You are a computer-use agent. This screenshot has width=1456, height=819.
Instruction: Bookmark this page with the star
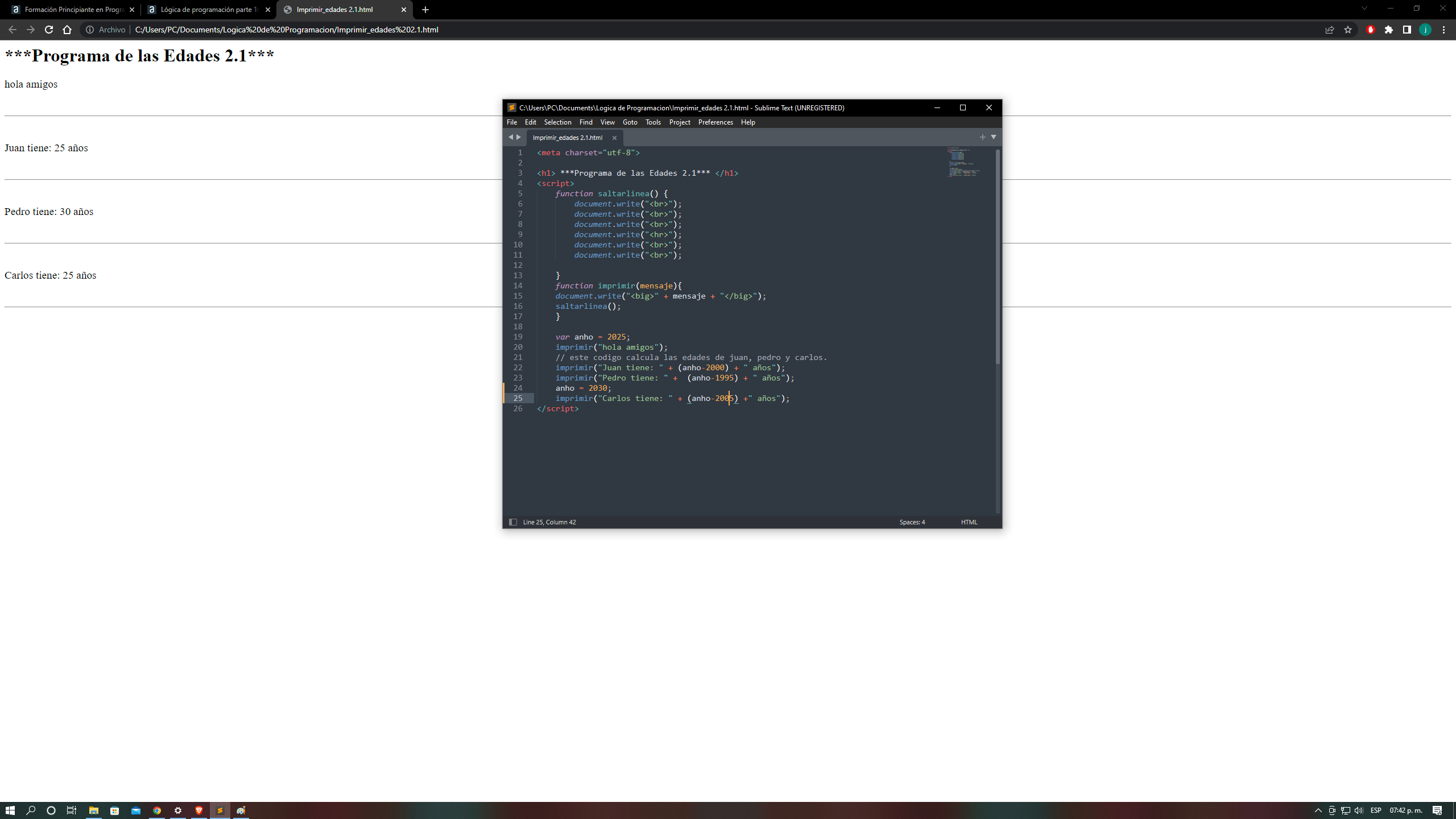tap(1348, 30)
